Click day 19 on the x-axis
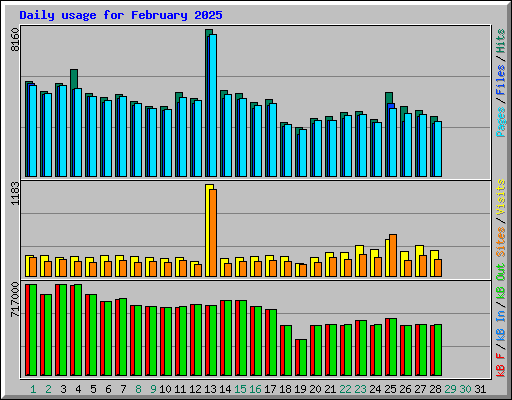 click(300, 389)
